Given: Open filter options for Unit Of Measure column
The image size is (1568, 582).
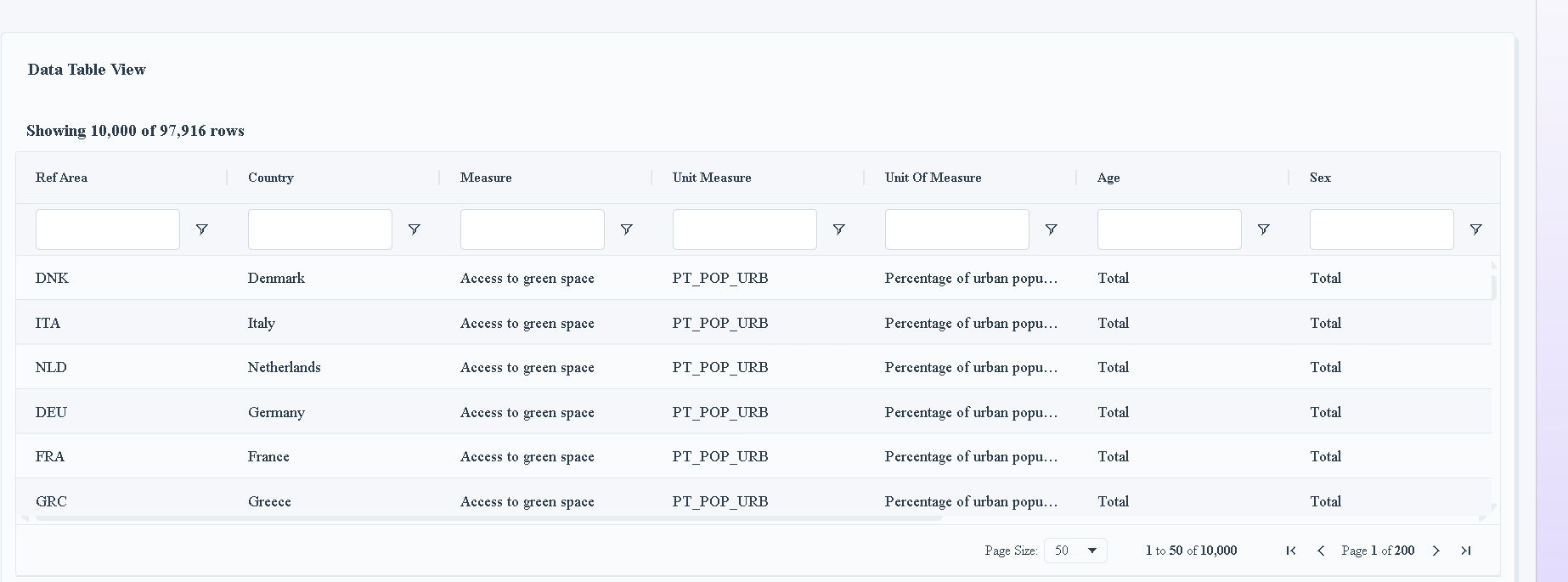Looking at the screenshot, I should pos(1052,229).
